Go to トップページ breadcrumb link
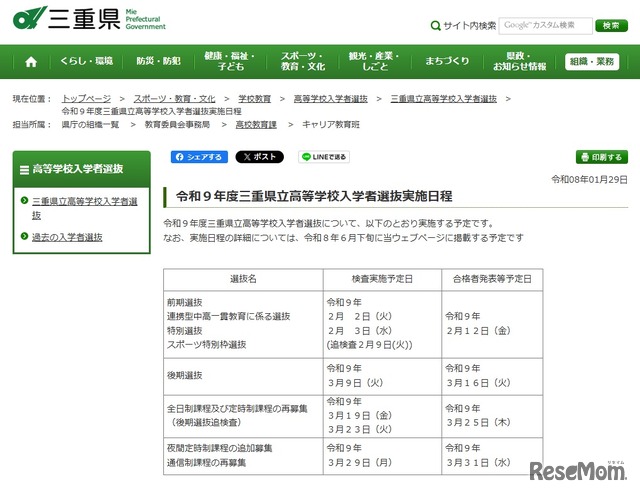 (x=86, y=99)
